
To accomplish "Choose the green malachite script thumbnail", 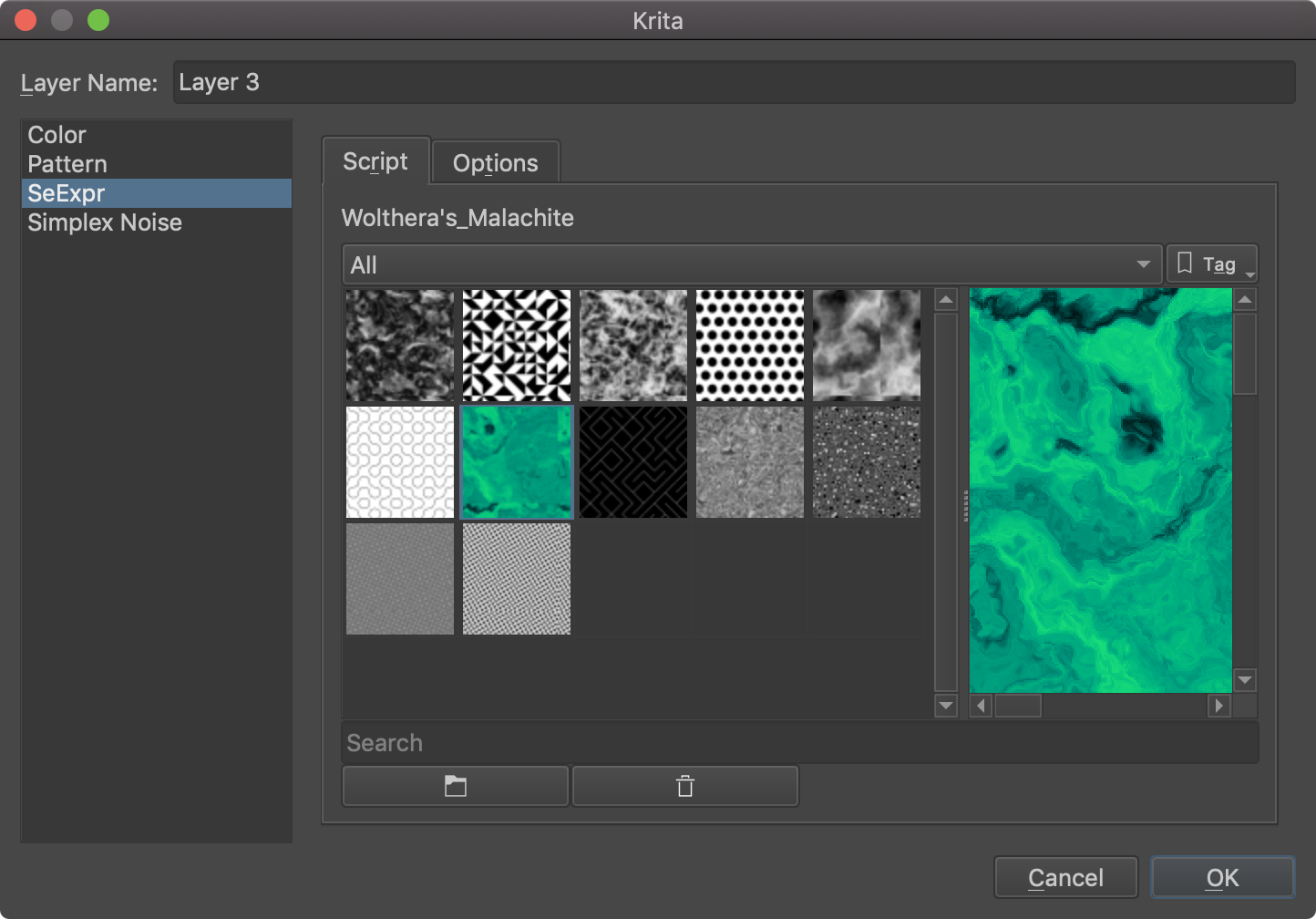I will 516,462.
